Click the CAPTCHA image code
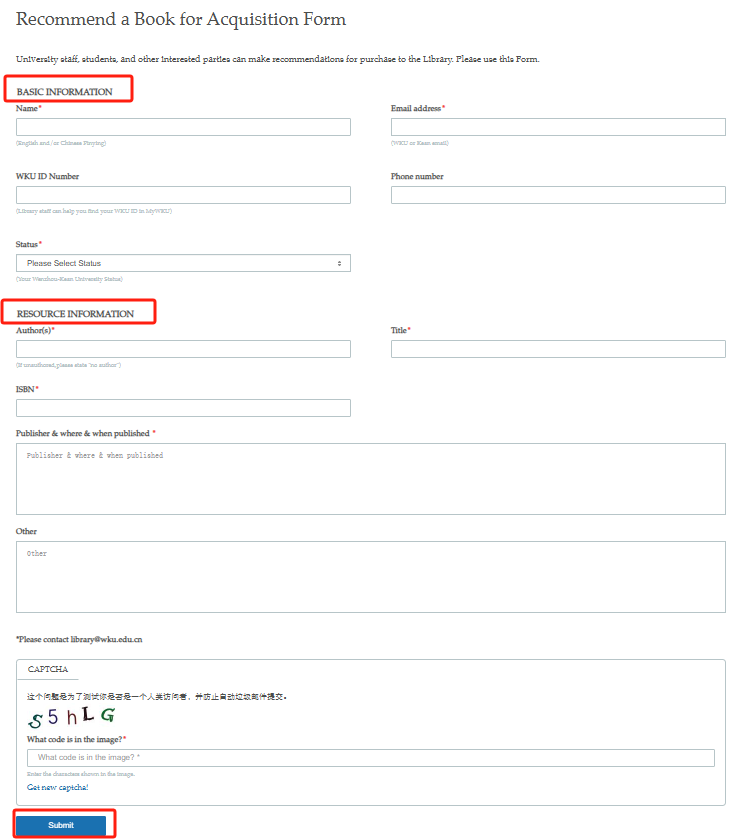 point(71,717)
